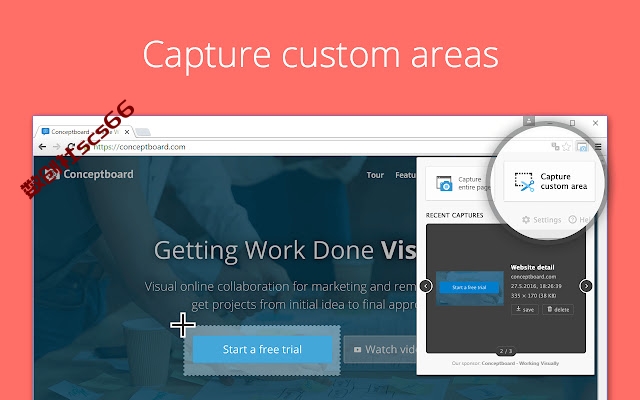Click the bookmark star icon

click(566, 147)
